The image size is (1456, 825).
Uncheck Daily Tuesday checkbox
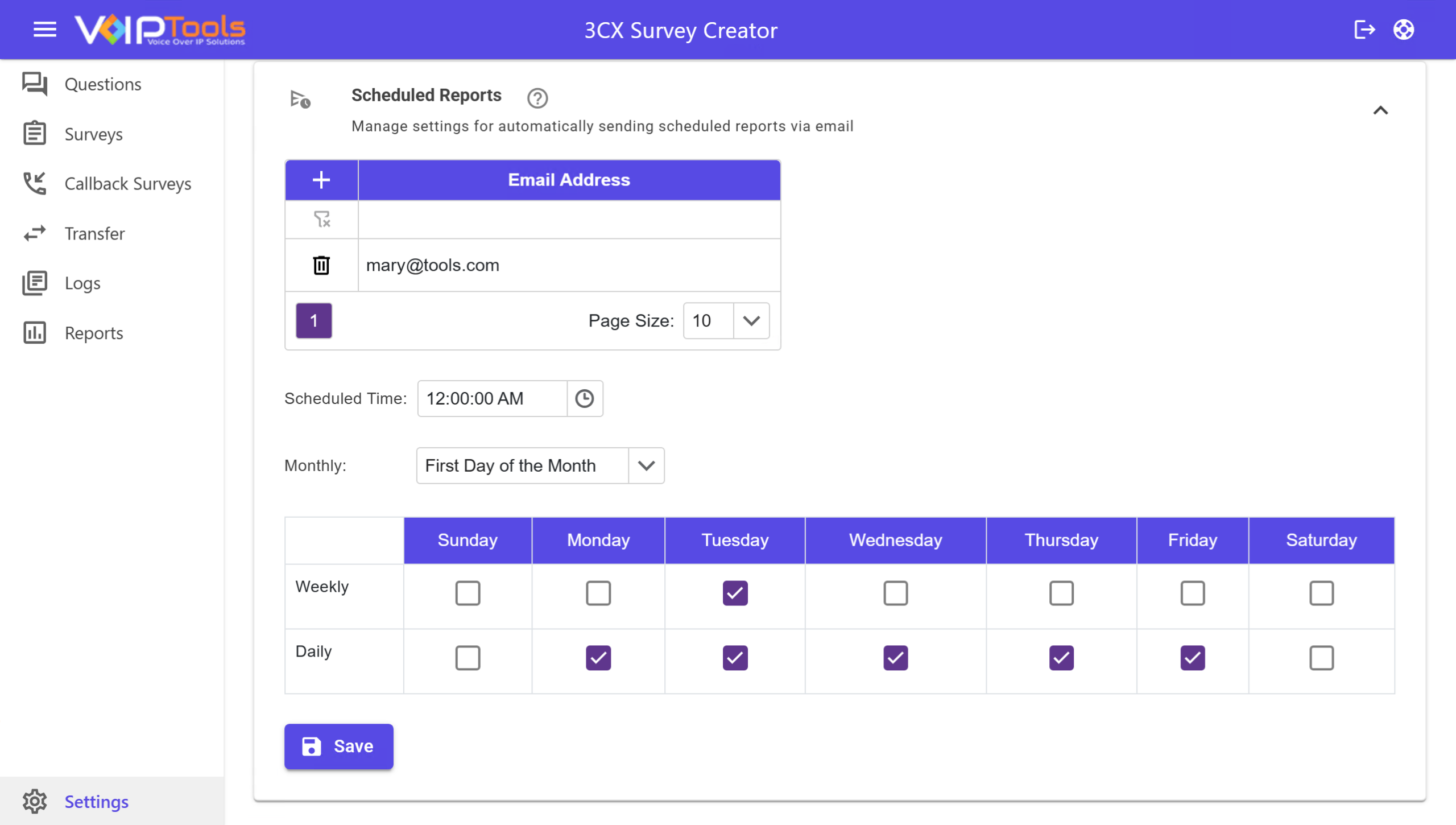coord(735,658)
